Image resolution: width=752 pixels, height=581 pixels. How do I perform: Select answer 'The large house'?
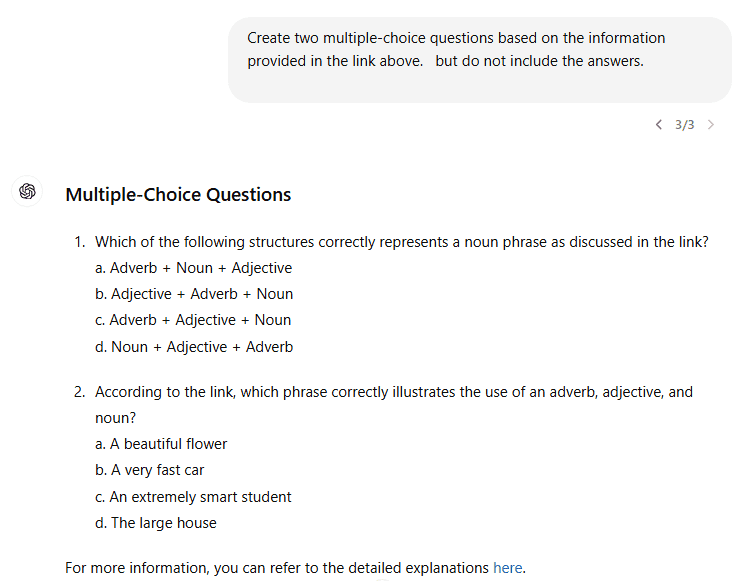click(x=155, y=523)
